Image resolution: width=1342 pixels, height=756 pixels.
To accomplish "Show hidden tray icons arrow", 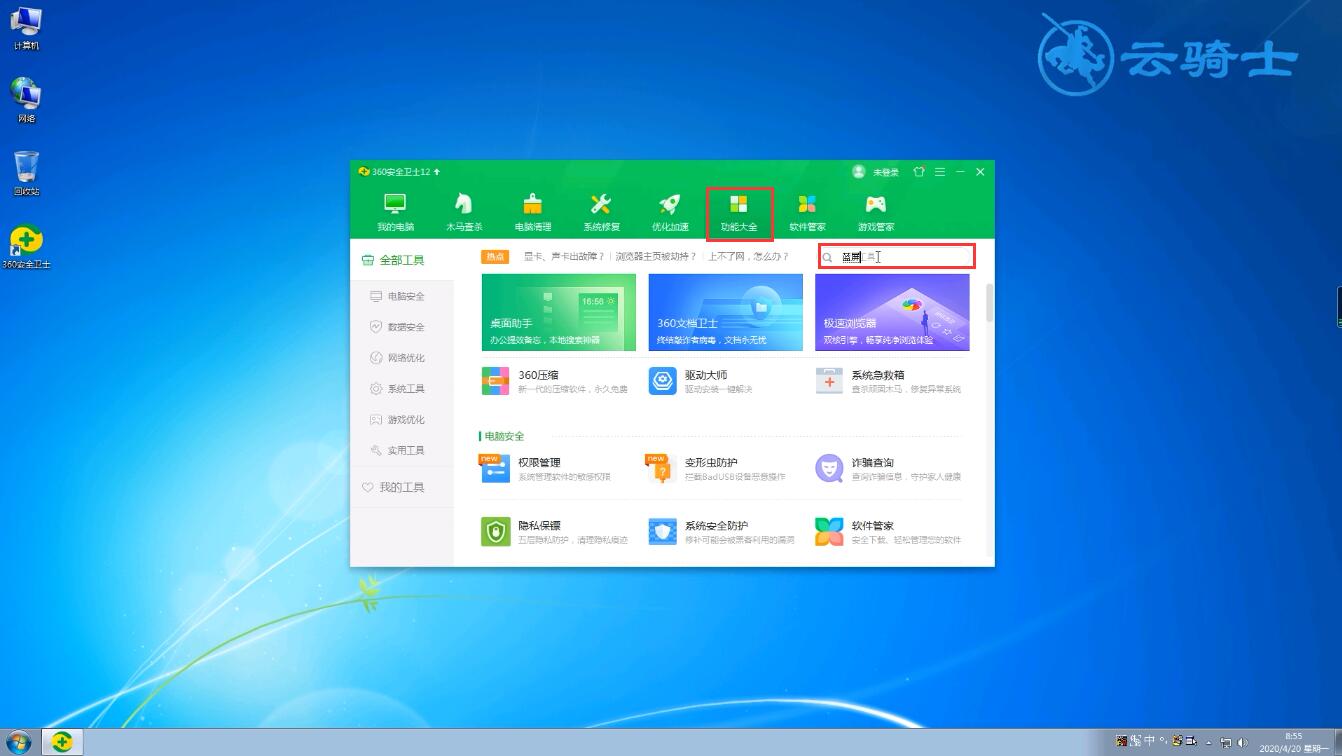I will [x=1209, y=743].
